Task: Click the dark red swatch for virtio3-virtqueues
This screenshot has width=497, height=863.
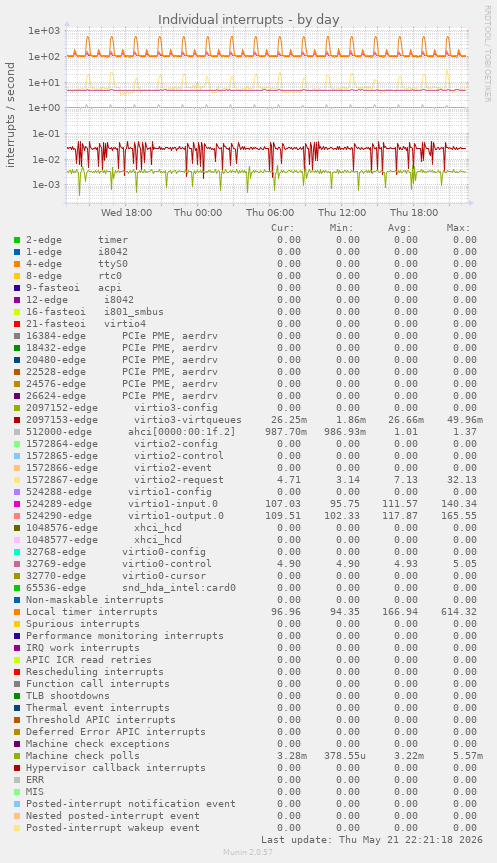Action: [17, 420]
